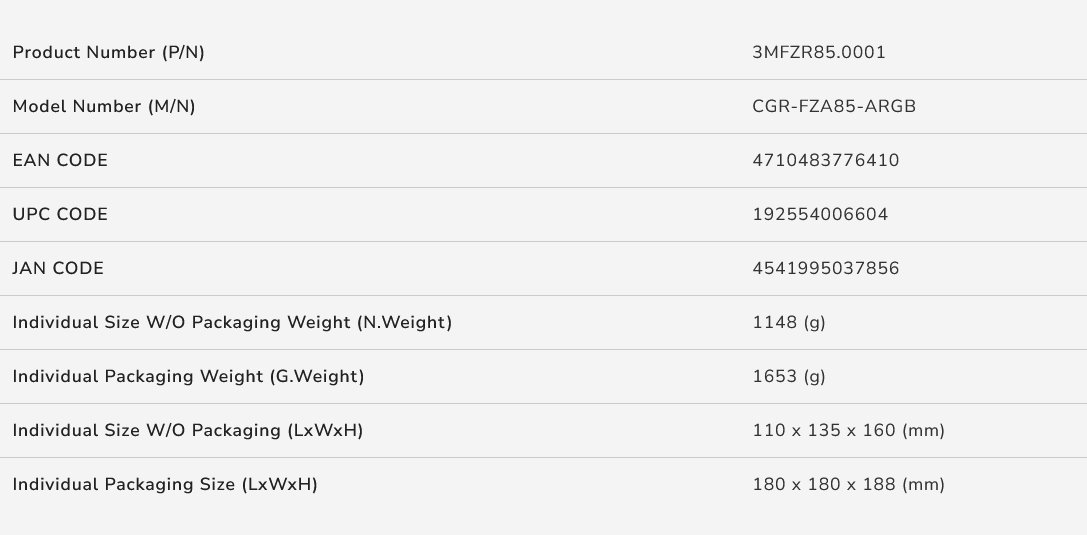The image size is (1087, 535).
Task: Click the '(M/N)' abbreviation text
Action: [x=173, y=106]
